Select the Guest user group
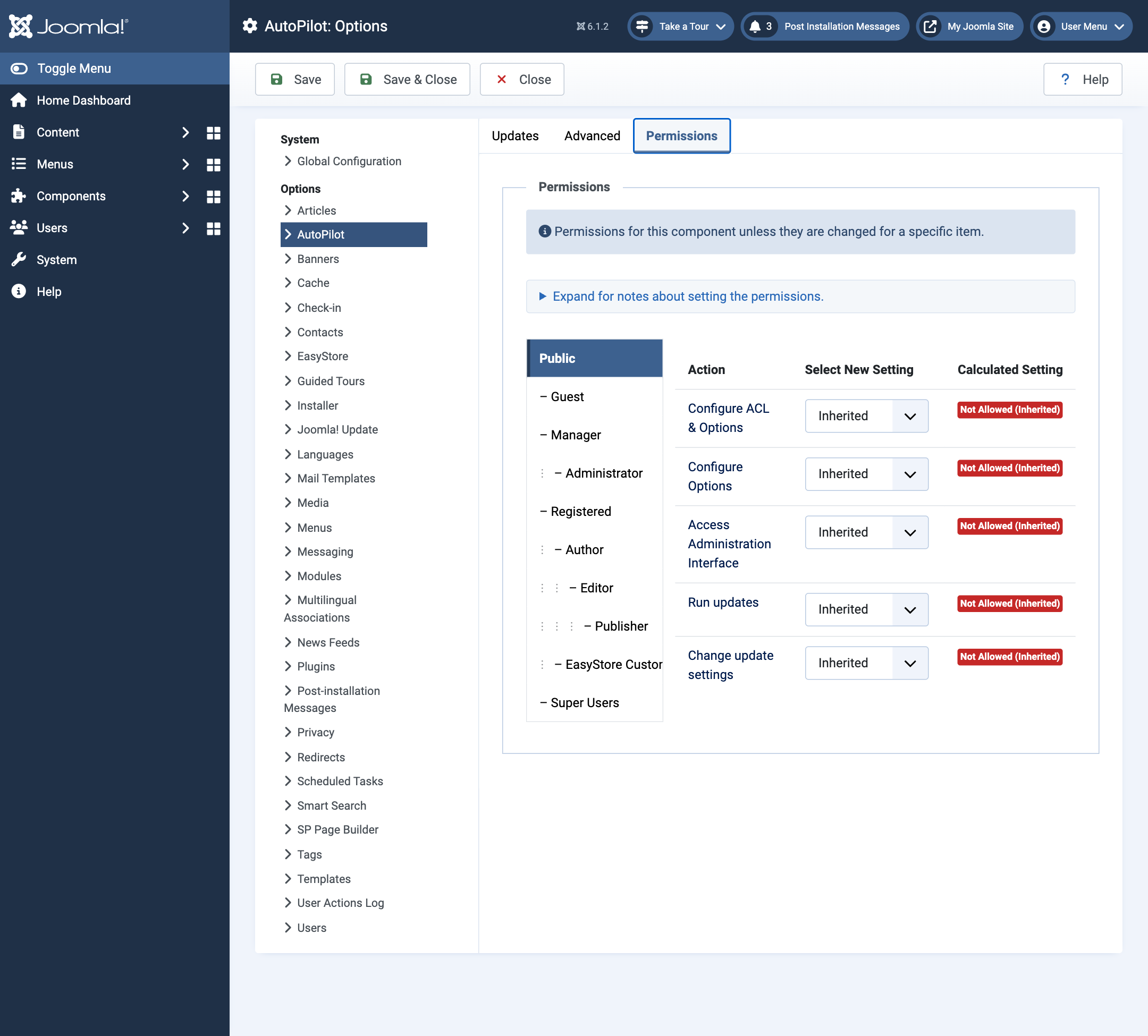The height and width of the screenshot is (1036, 1148). tap(595, 397)
